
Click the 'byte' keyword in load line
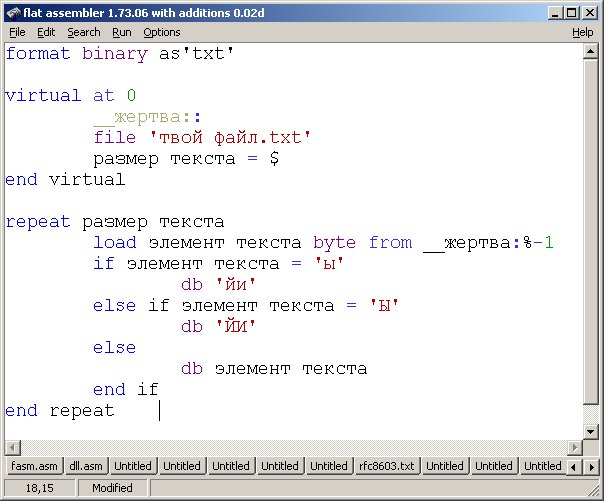click(334, 243)
